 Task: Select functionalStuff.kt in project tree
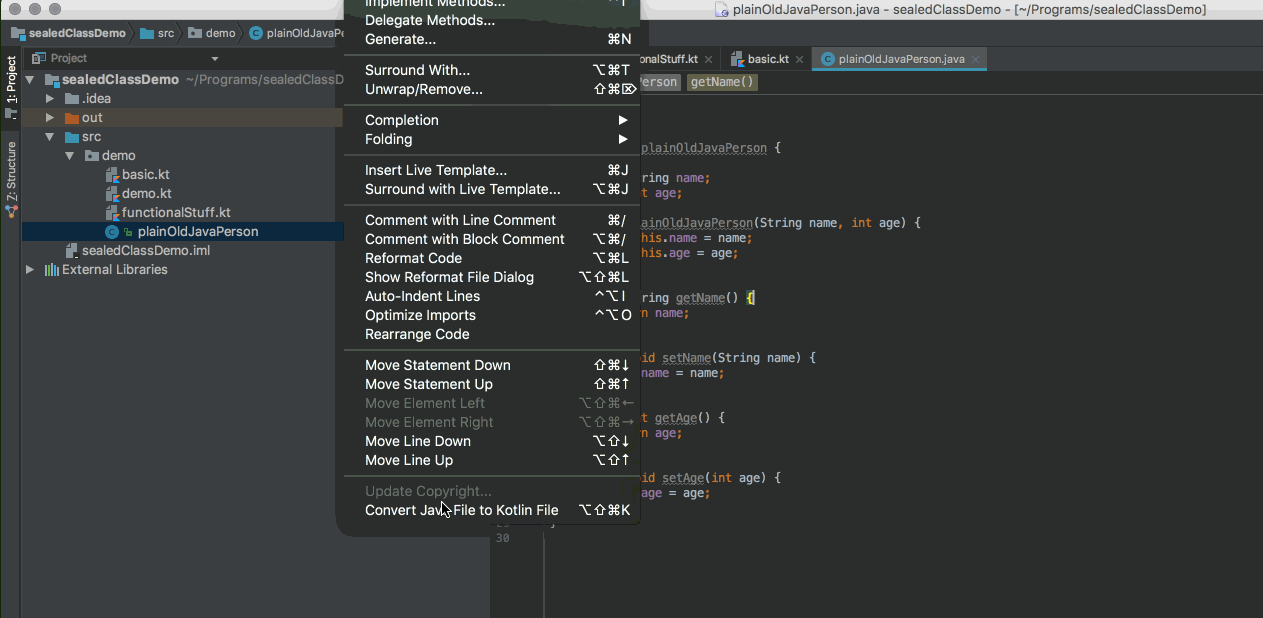[176, 212]
